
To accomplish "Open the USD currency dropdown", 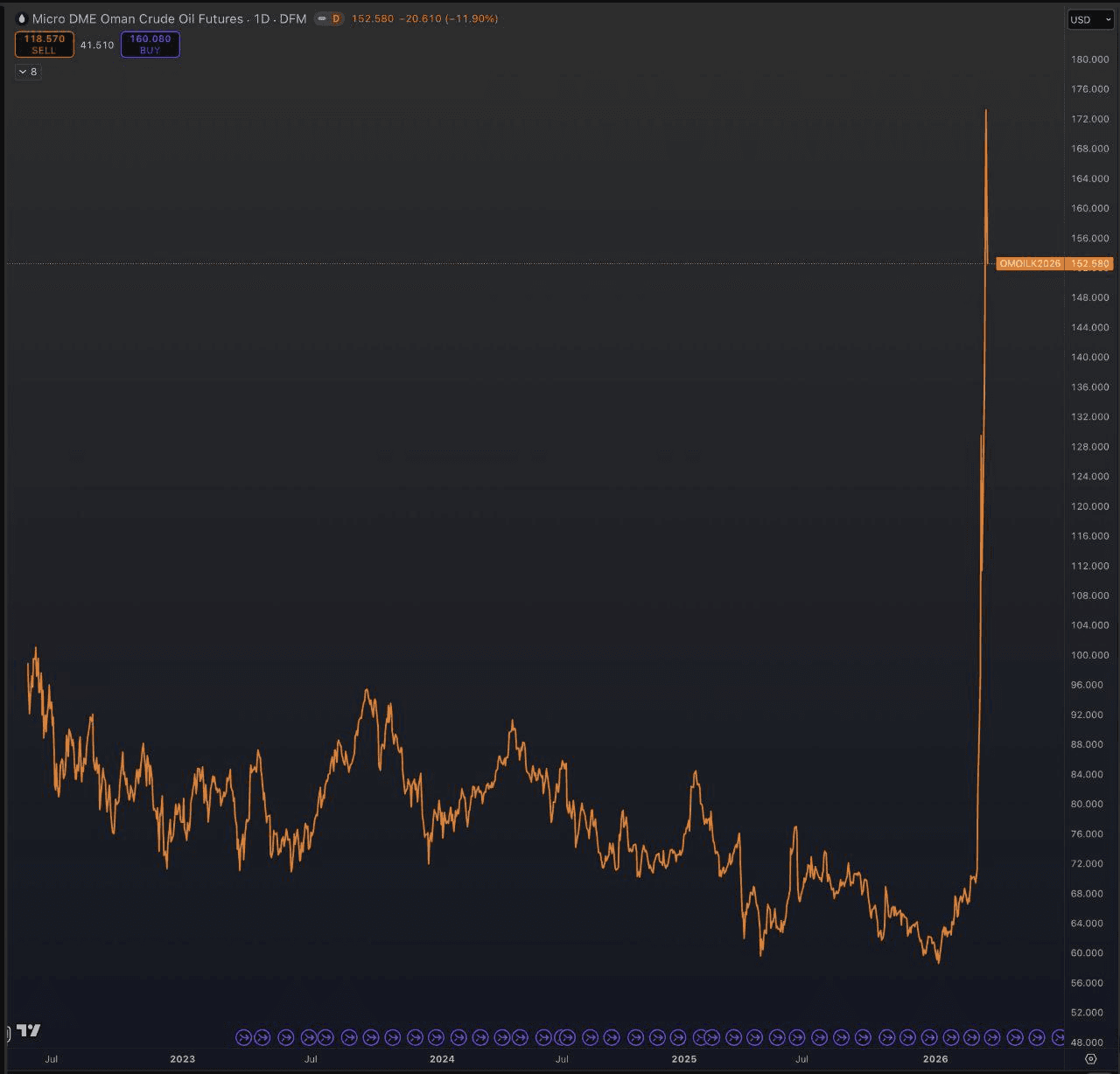I will (1090, 19).
